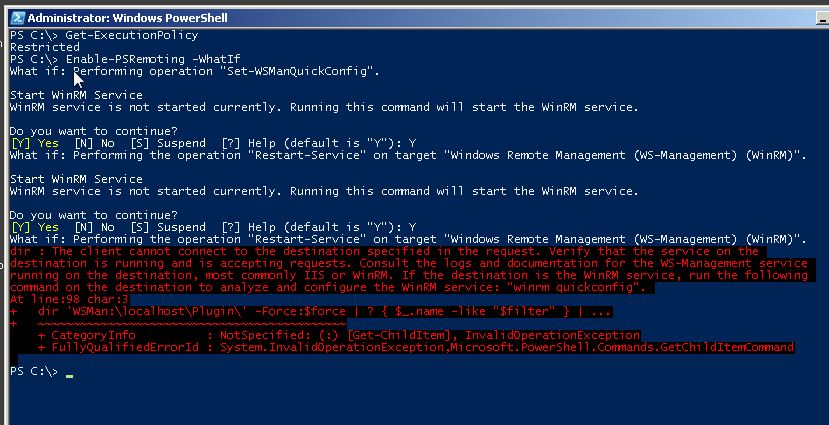The image size is (829, 425).
Task: Click the first 'Start WinRM Service' heading
Action: pyautogui.click(x=76, y=95)
